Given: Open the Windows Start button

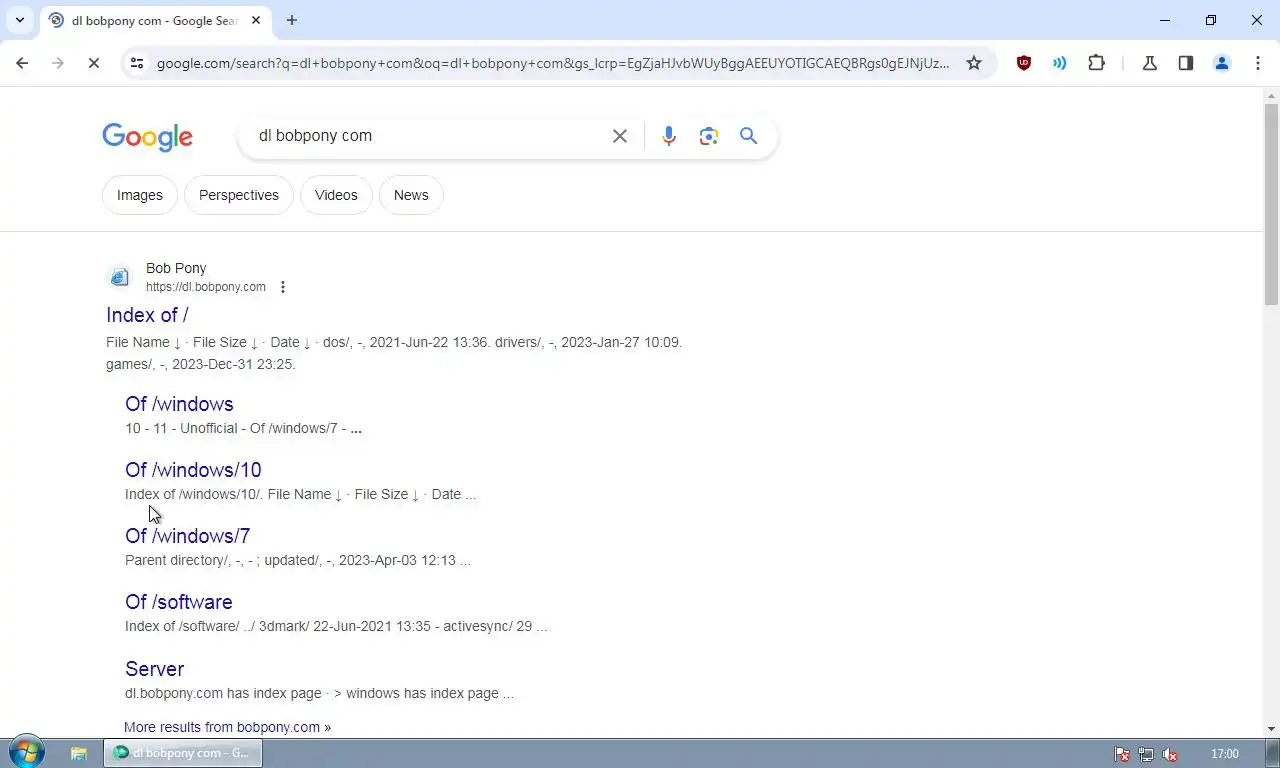Looking at the screenshot, I should [x=26, y=753].
